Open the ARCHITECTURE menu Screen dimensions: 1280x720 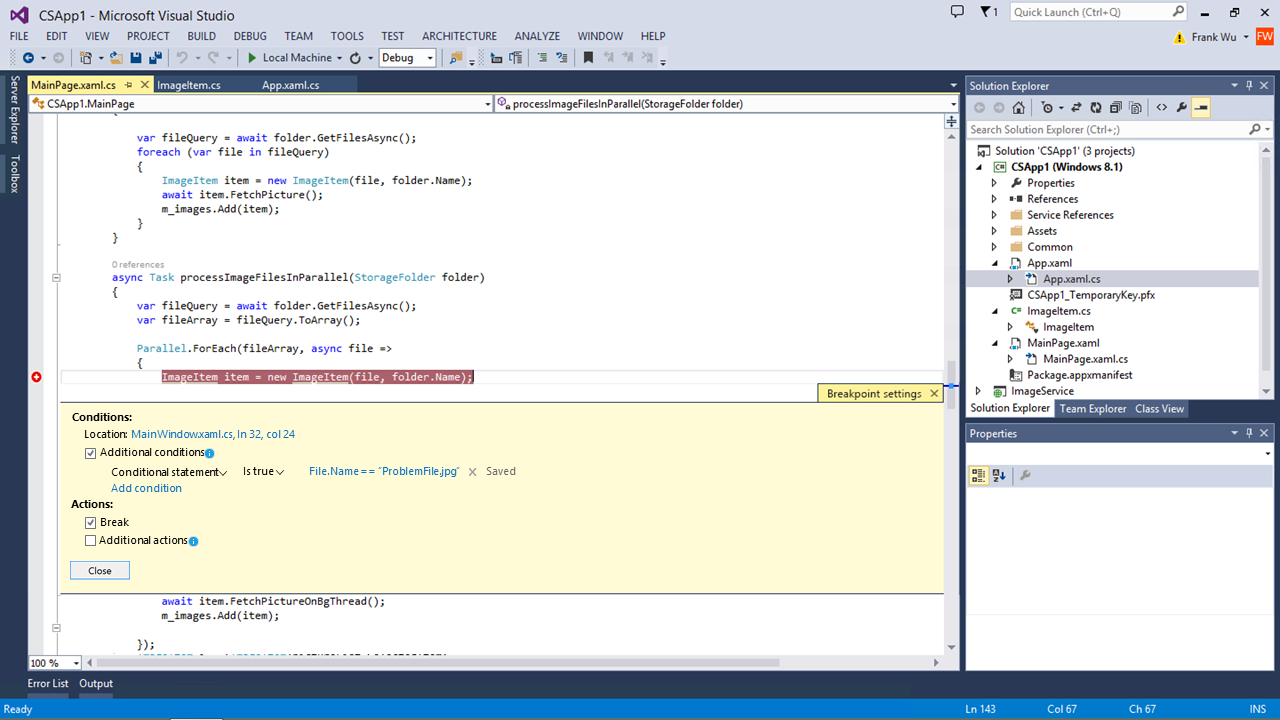point(459,36)
